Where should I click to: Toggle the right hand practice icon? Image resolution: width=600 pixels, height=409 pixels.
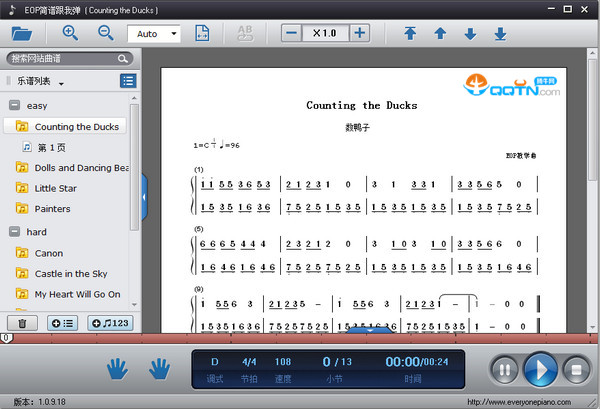tap(160, 370)
